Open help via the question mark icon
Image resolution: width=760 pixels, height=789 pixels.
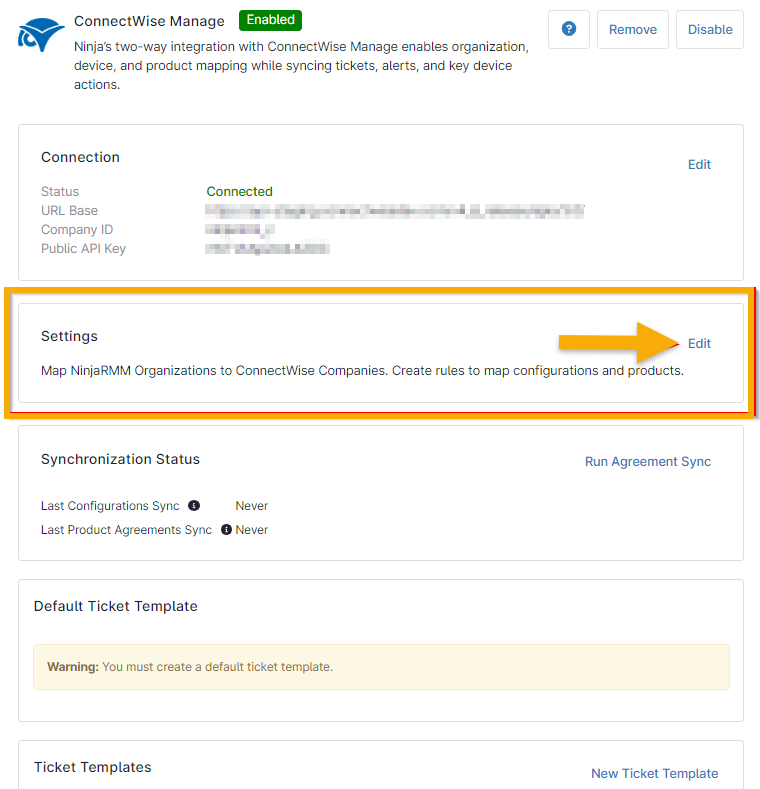[569, 29]
